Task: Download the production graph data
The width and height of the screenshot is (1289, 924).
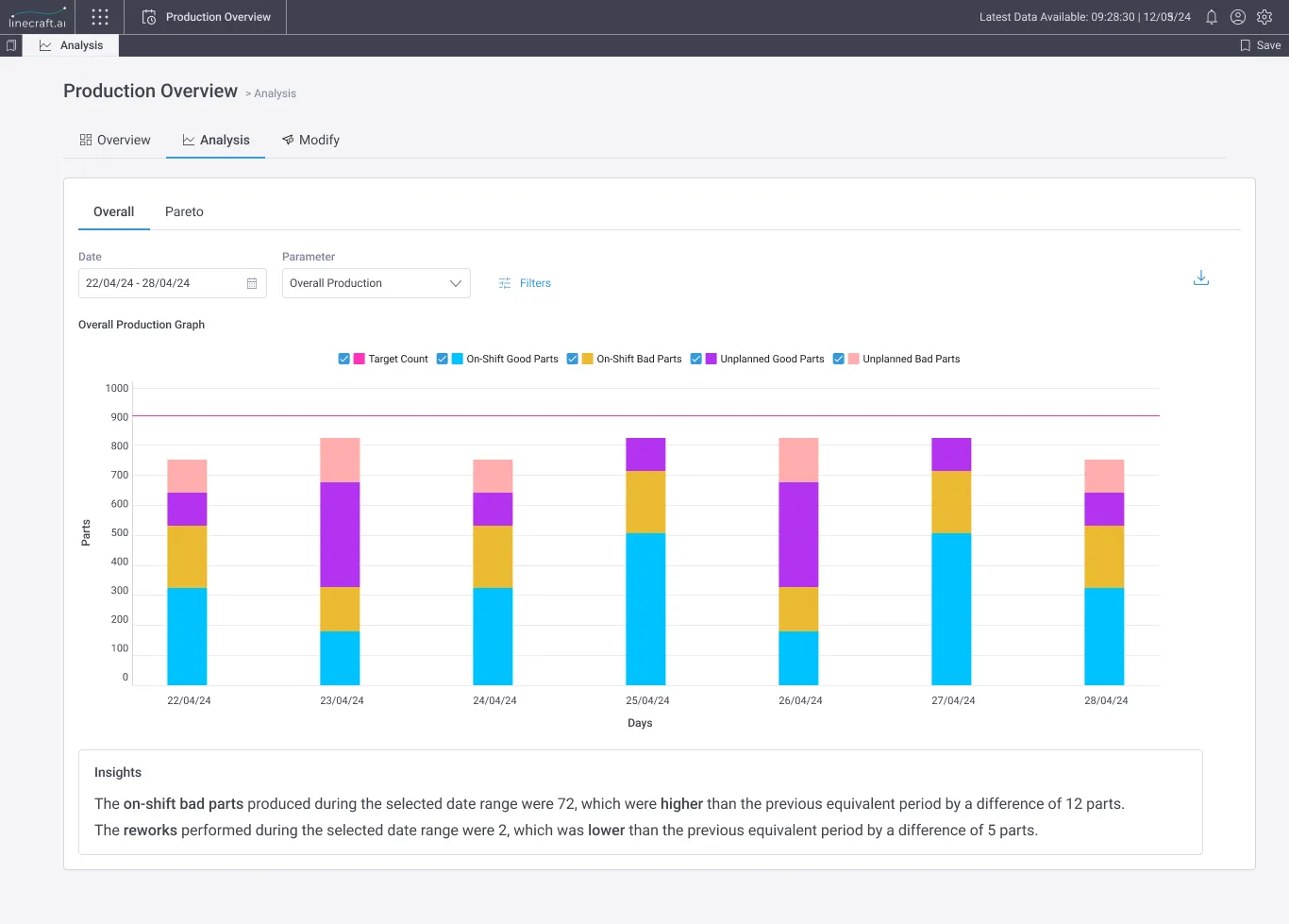Action: point(1200,277)
